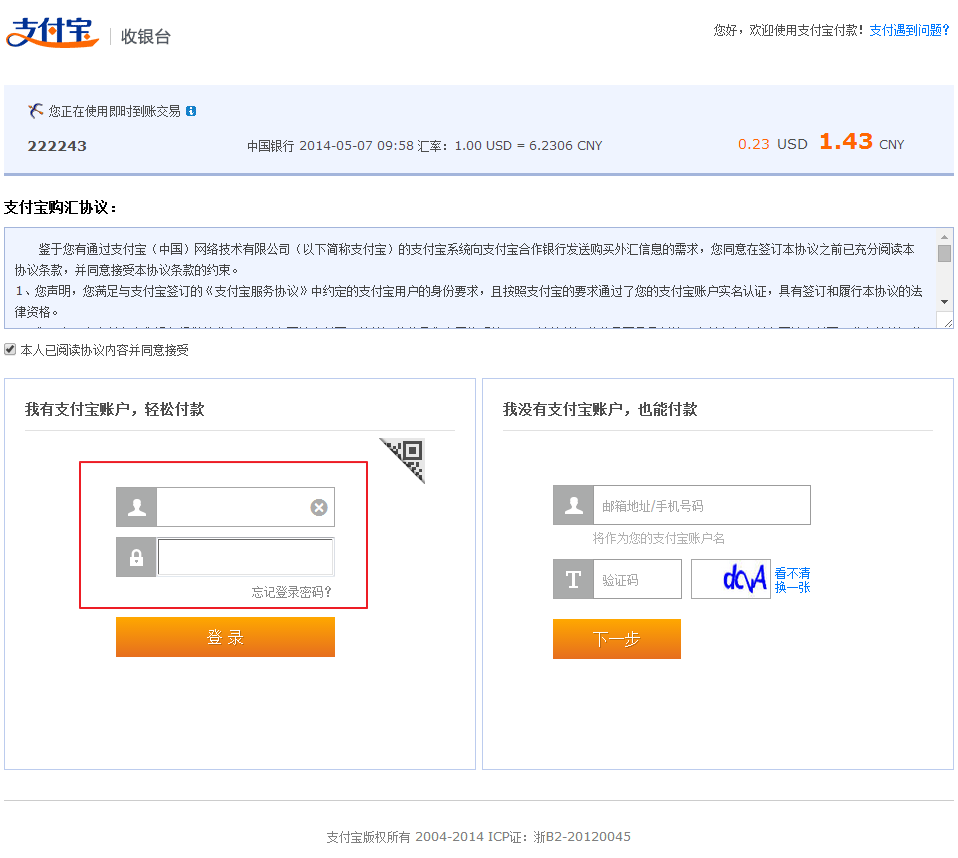Switch to QR code login icon

click(403, 460)
